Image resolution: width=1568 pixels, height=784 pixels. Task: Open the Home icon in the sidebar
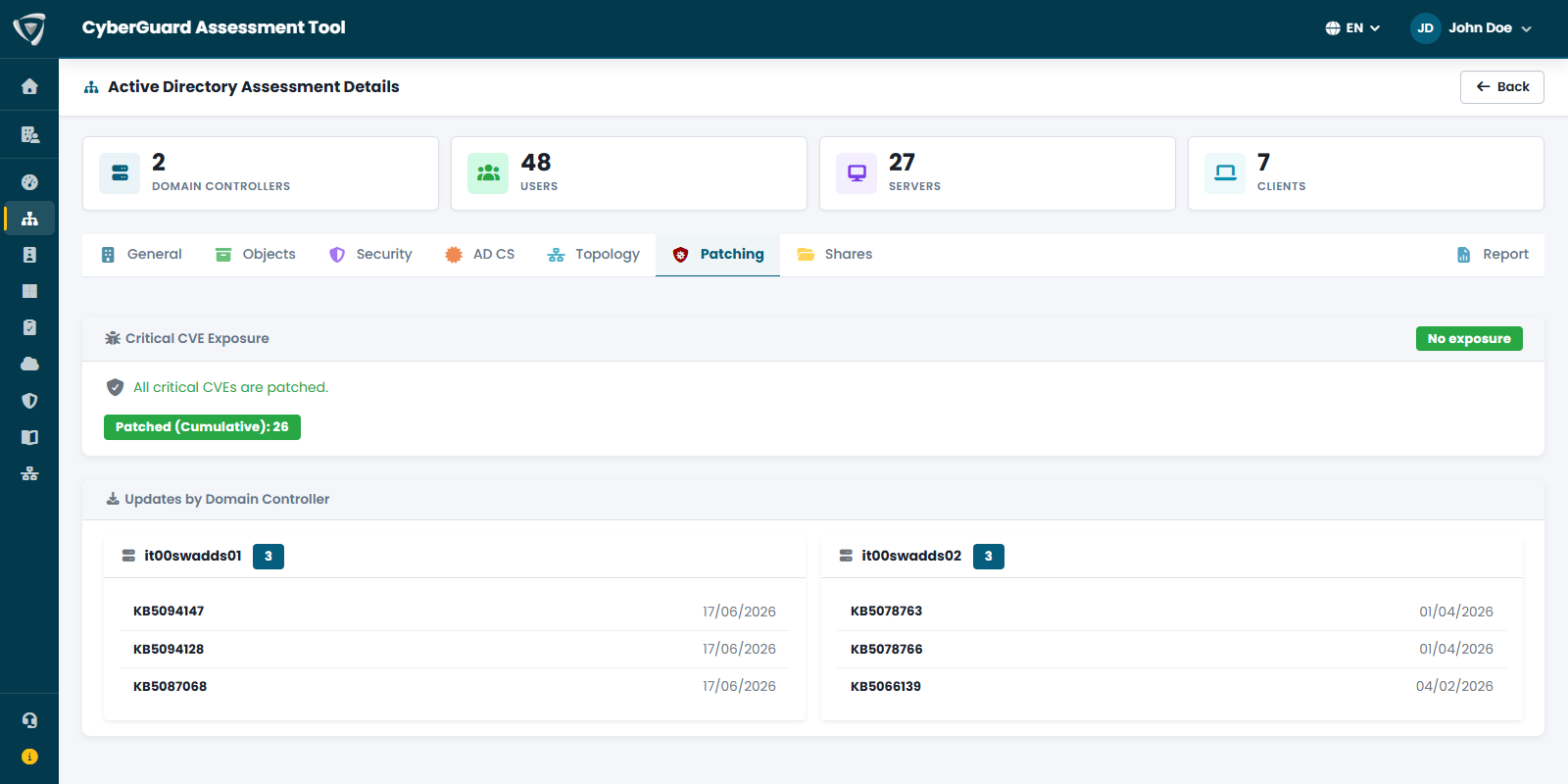click(x=29, y=86)
